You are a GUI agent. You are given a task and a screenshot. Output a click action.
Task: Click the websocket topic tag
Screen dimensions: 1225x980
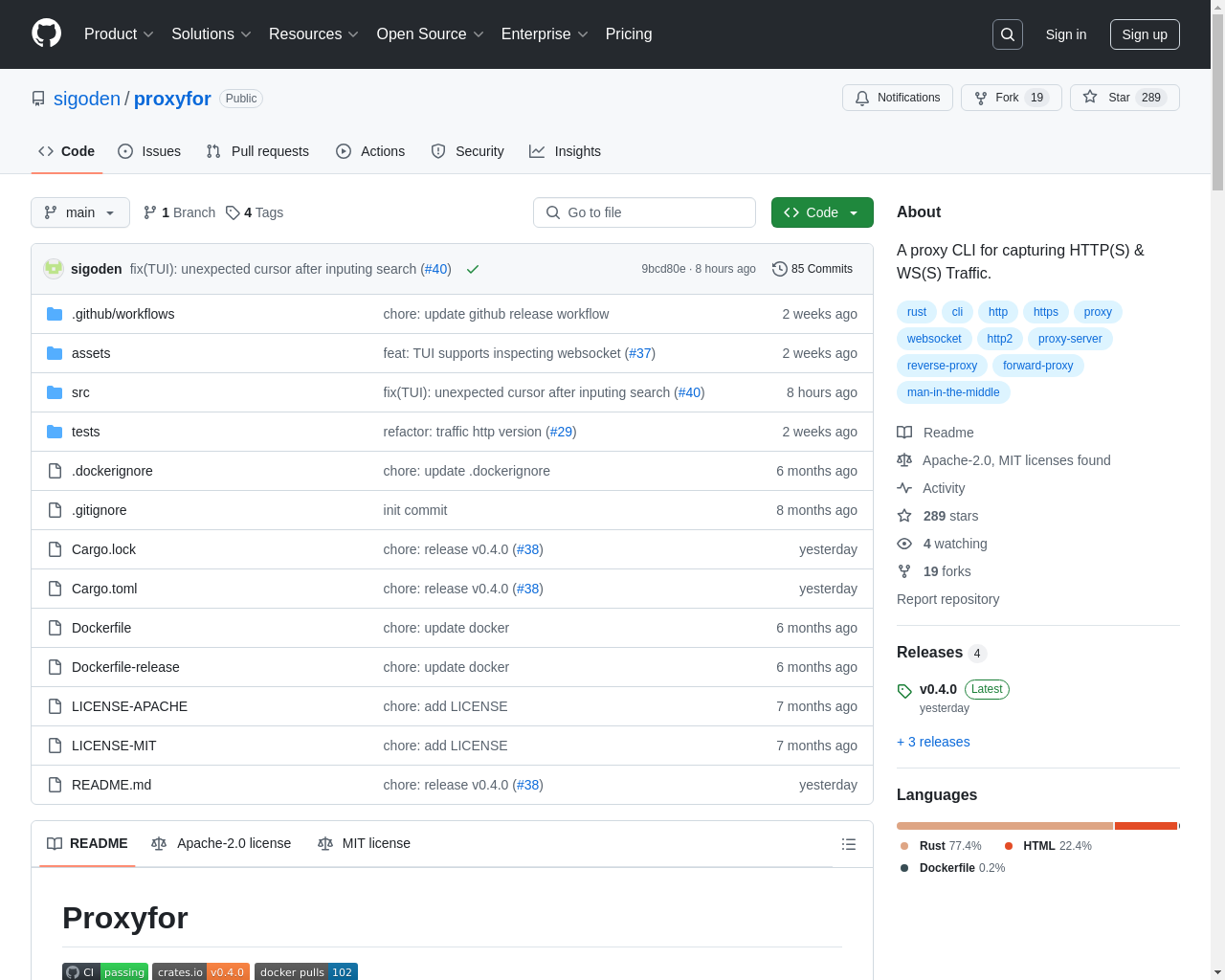934,339
